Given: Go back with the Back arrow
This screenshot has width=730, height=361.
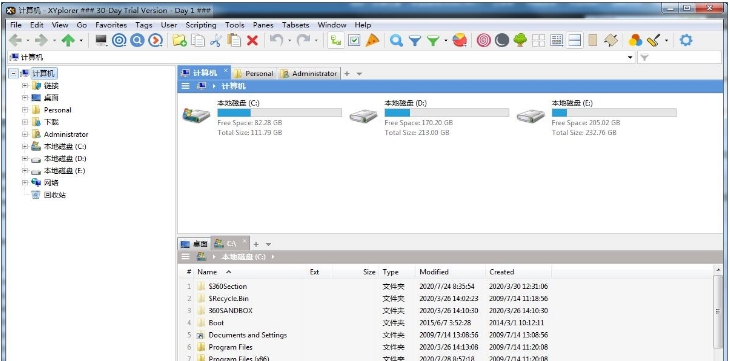Looking at the screenshot, I should (15, 41).
